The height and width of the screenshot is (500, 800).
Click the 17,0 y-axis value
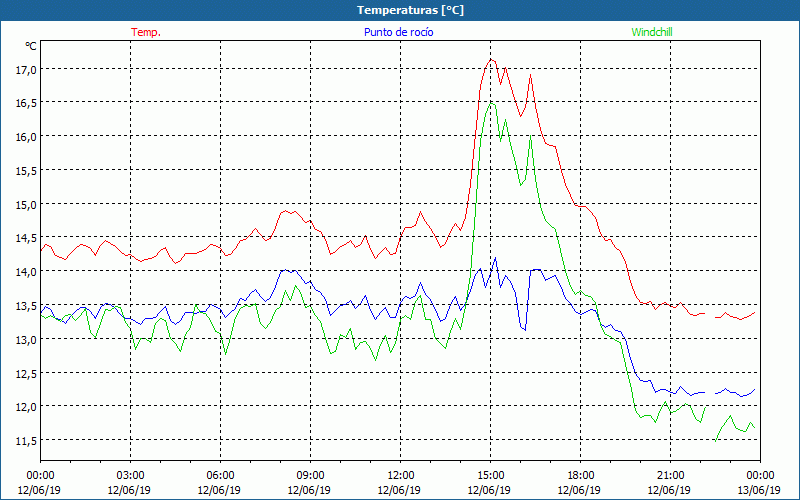tap(26, 69)
